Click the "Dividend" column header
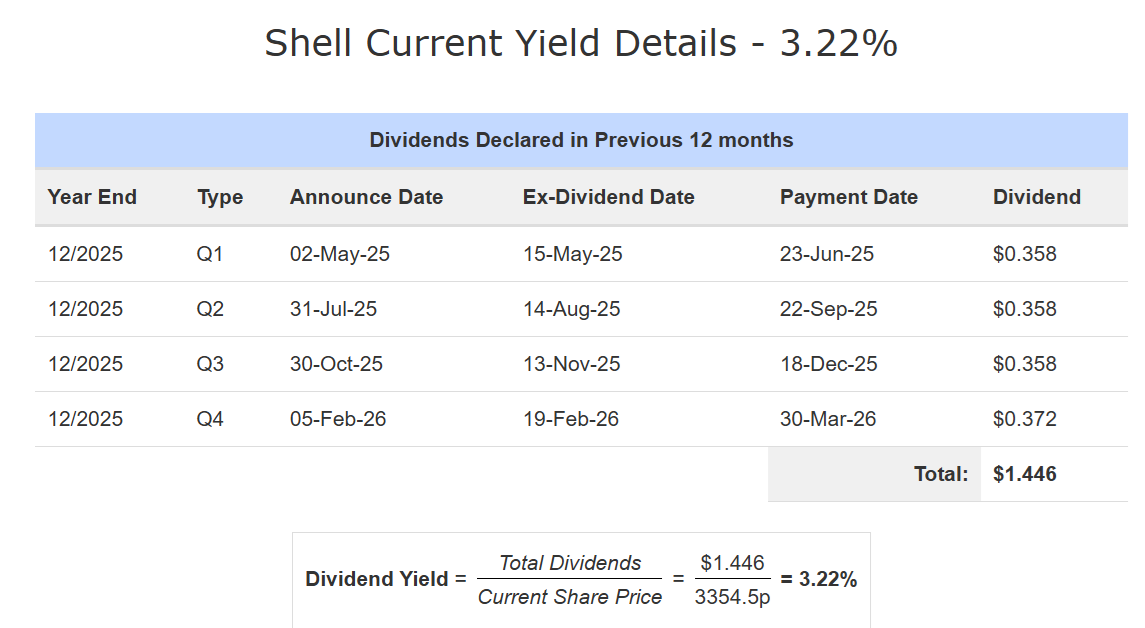Screen dimensions: 1145x628 (x=1036, y=197)
